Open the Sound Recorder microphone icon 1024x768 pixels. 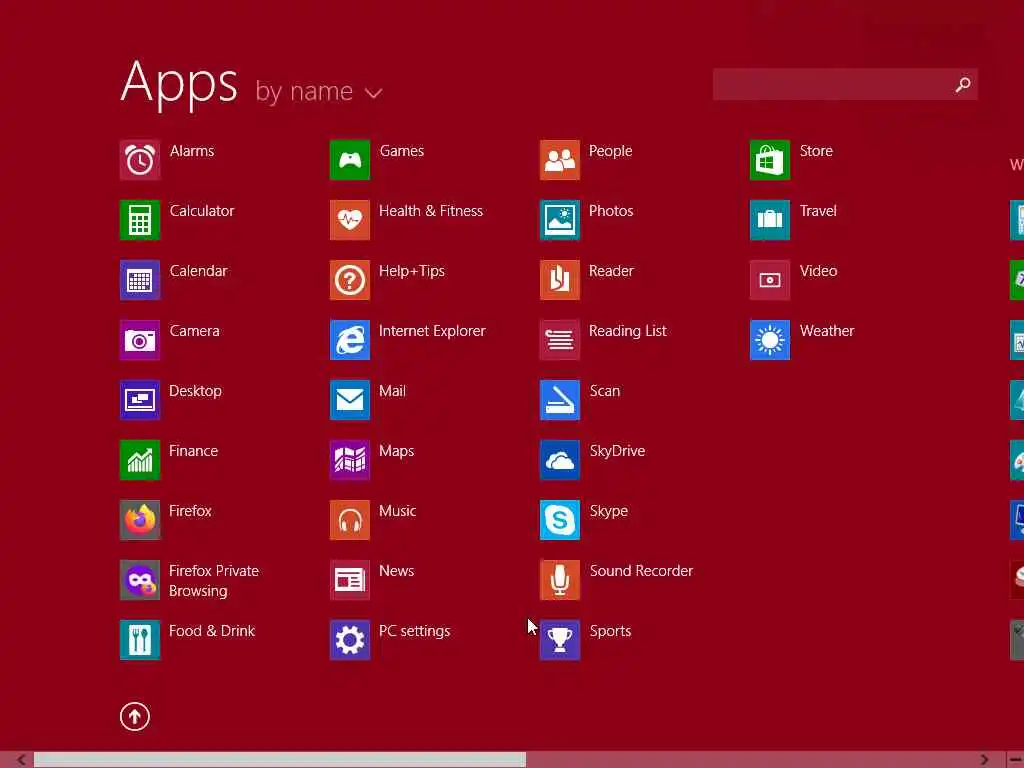pyautogui.click(x=560, y=581)
